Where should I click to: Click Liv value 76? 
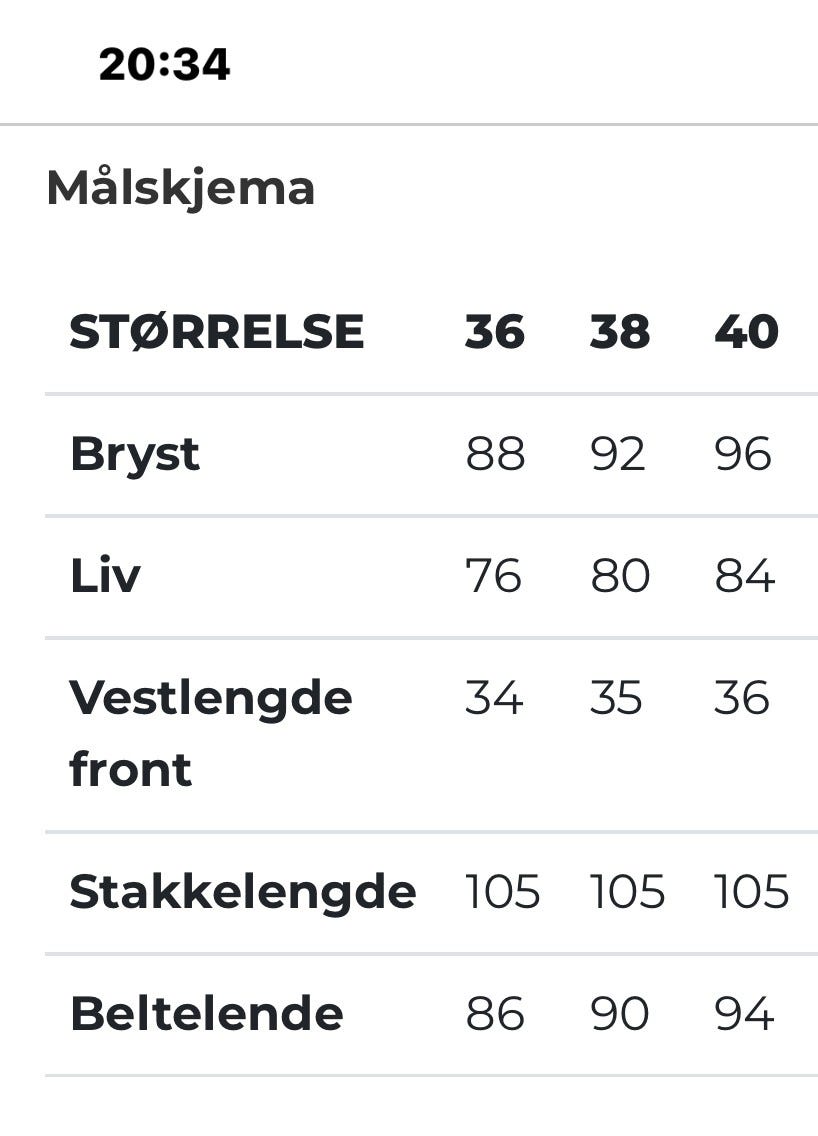click(x=493, y=576)
